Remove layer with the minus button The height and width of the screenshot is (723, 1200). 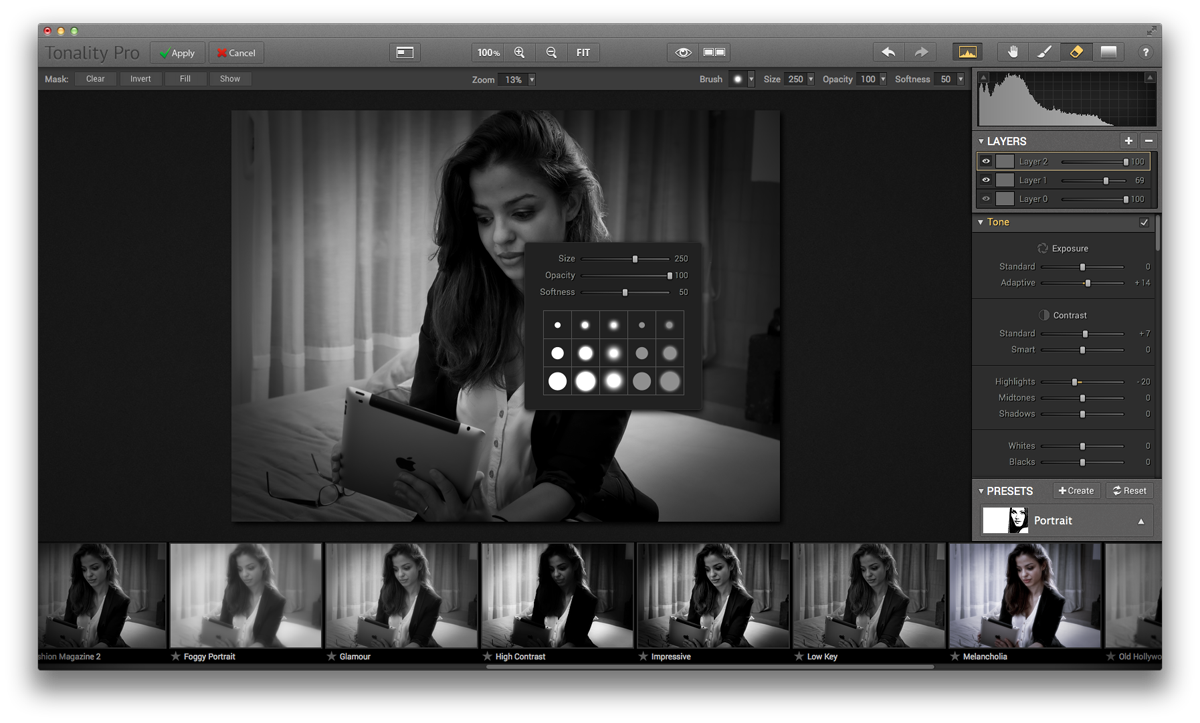pos(1148,142)
